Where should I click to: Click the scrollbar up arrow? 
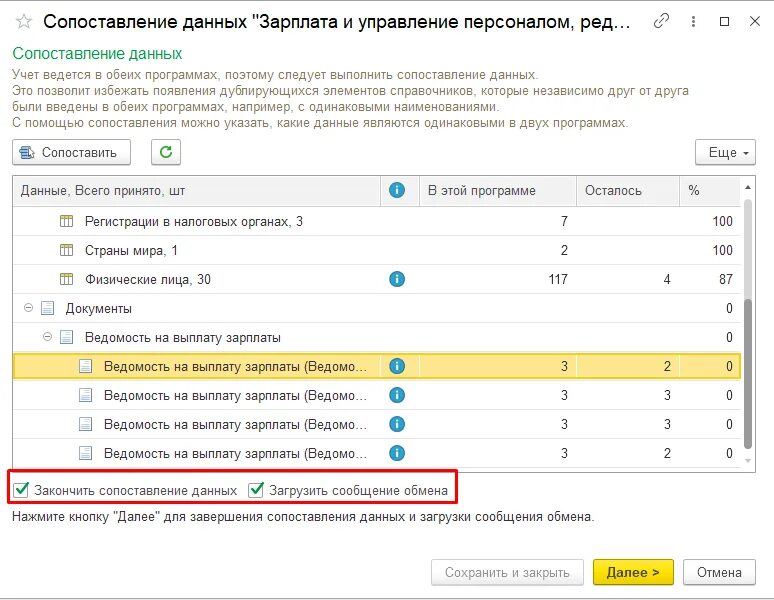click(748, 188)
